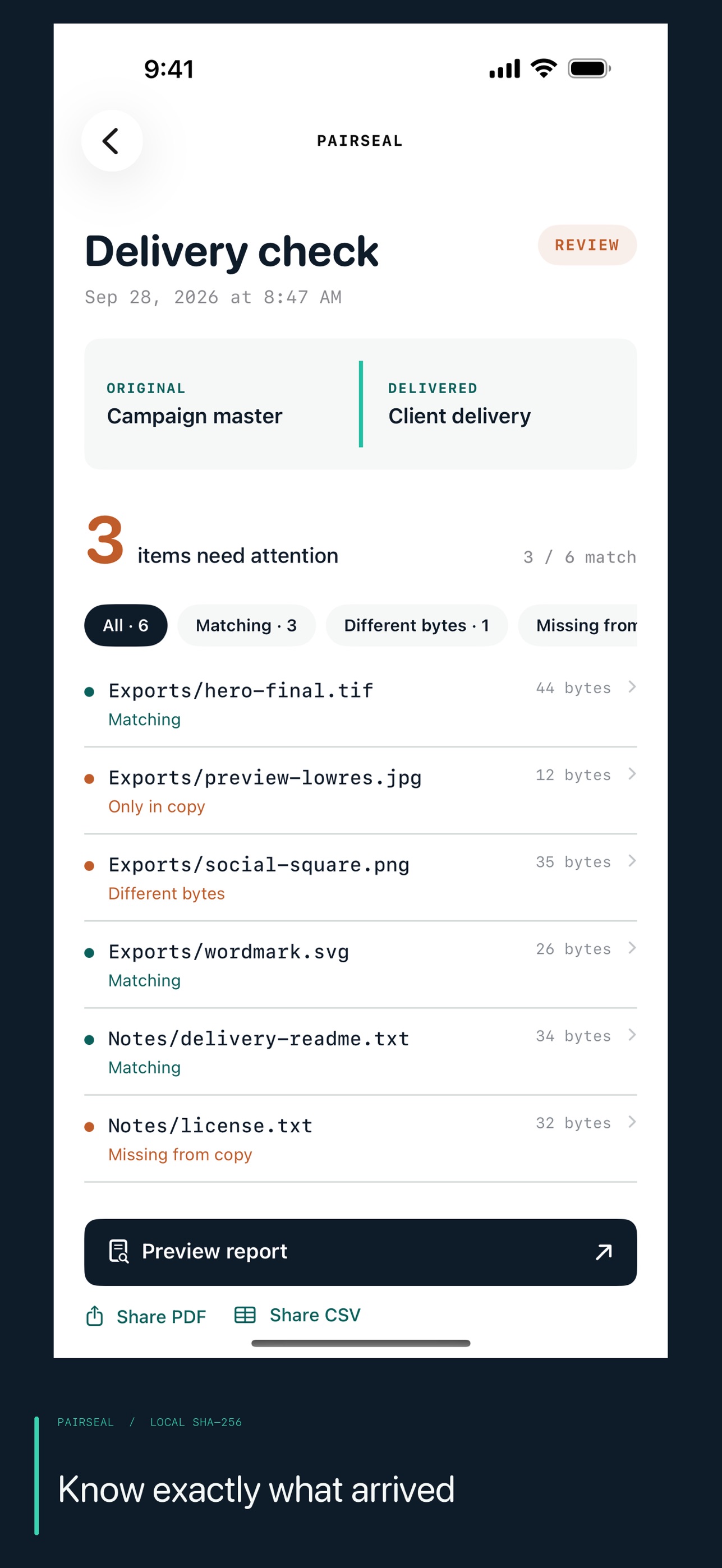Screen dimensions: 722x1568
Task: Open delivery-readme.txt row chevron
Action: coord(632,1035)
